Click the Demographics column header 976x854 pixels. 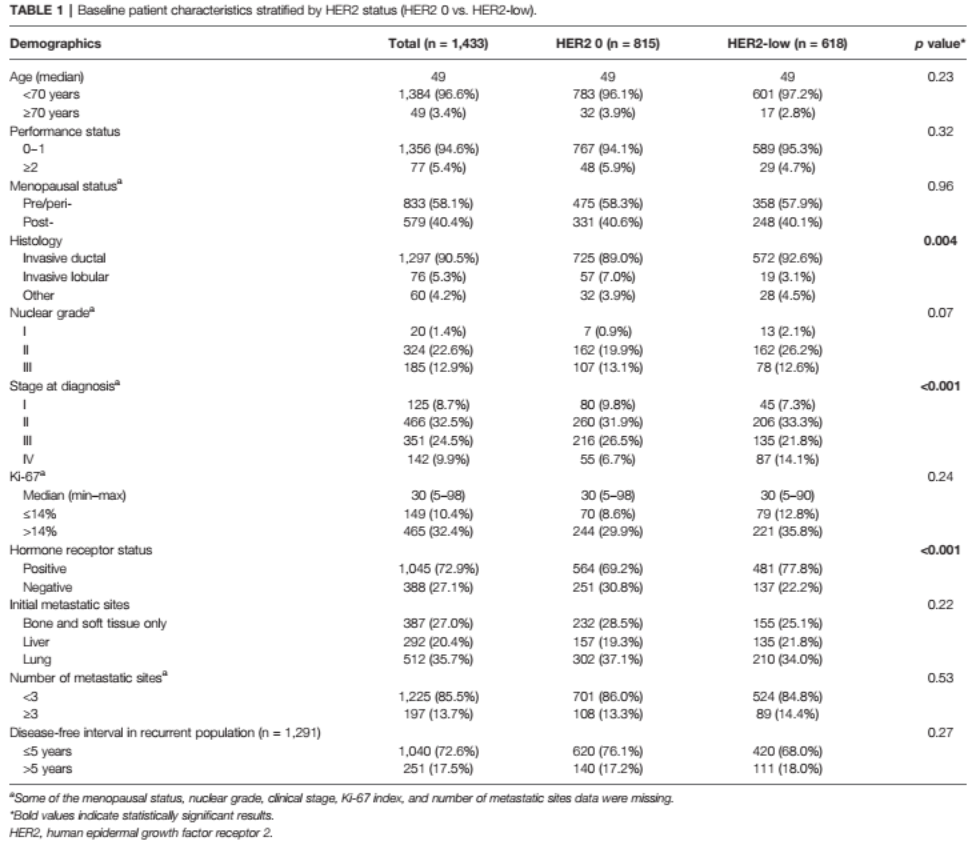click(56, 45)
